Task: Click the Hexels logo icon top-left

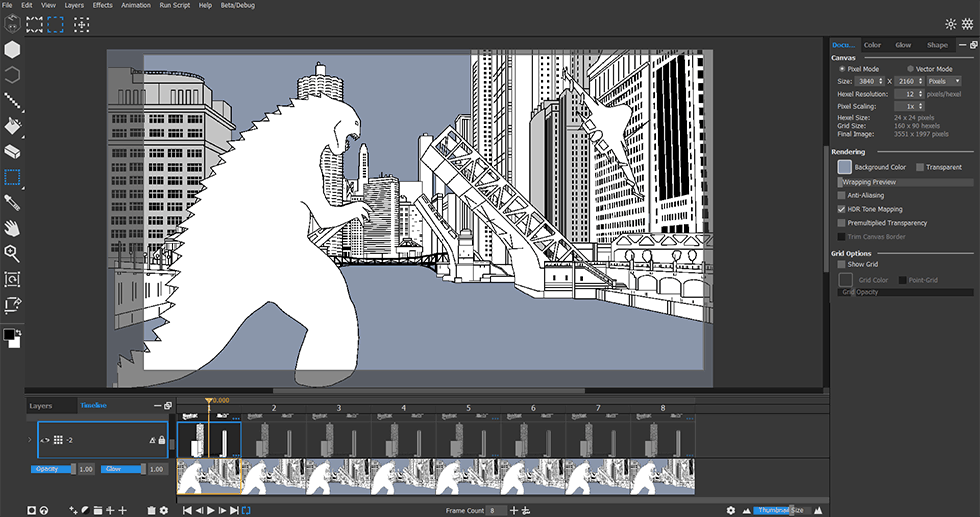Action: (x=12, y=24)
